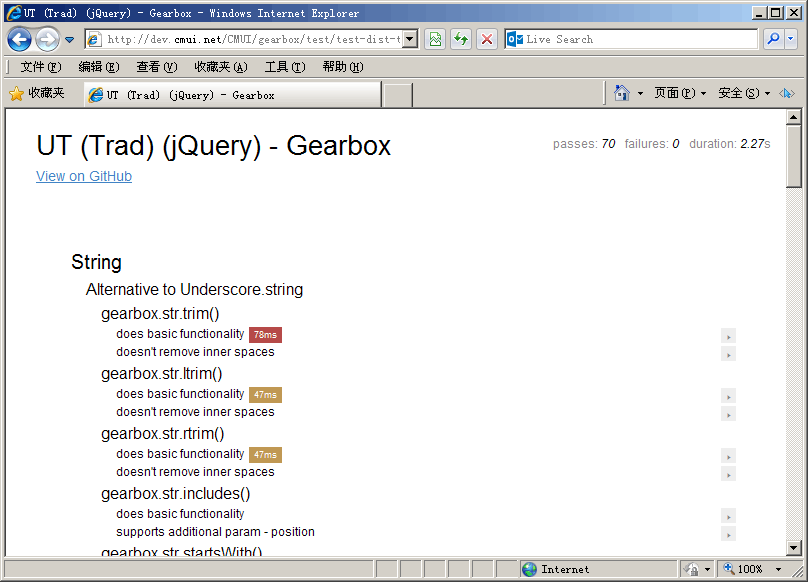The height and width of the screenshot is (582, 808).
Task: Replay supports additional param - position arrow
Action: [728, 535]
